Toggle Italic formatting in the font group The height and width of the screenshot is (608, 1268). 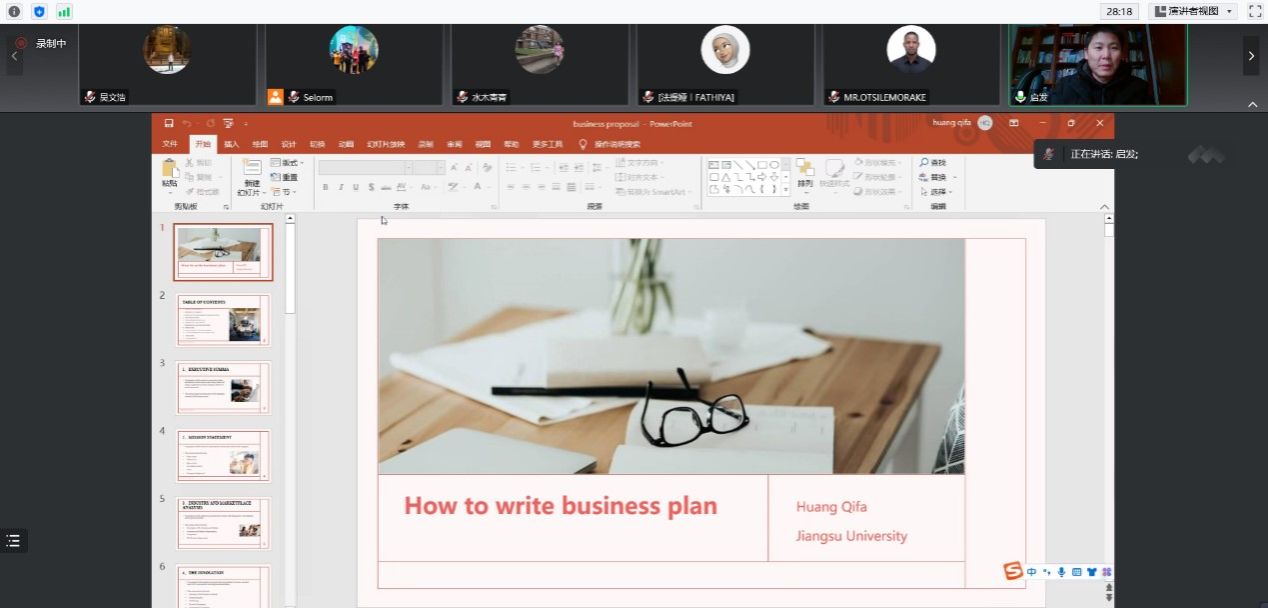click(x=341, y=187)
